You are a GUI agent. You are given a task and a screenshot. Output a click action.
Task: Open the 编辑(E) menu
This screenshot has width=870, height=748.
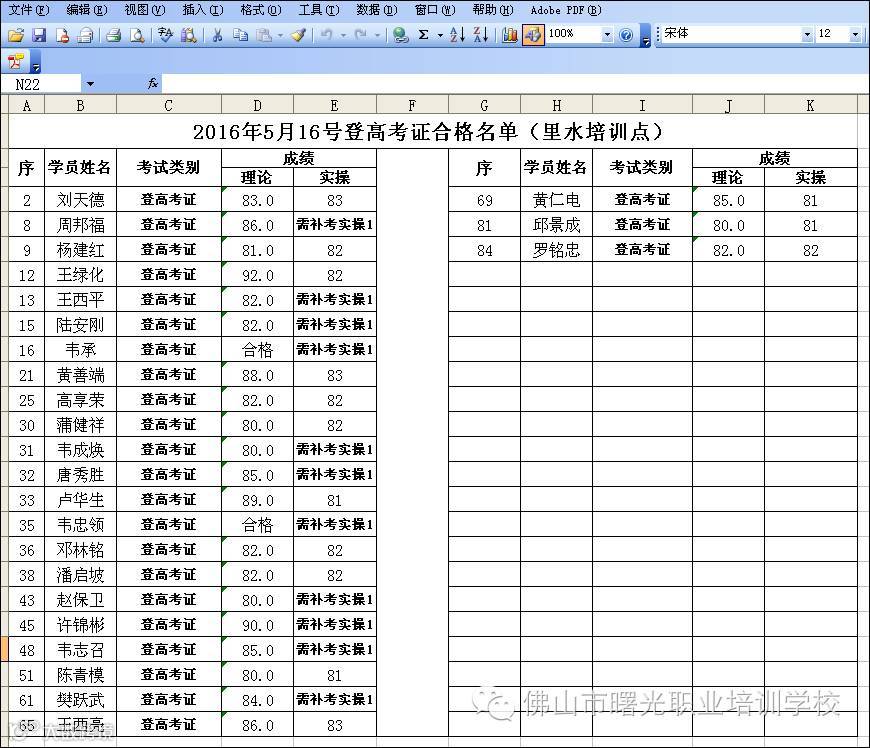point(87,10)
